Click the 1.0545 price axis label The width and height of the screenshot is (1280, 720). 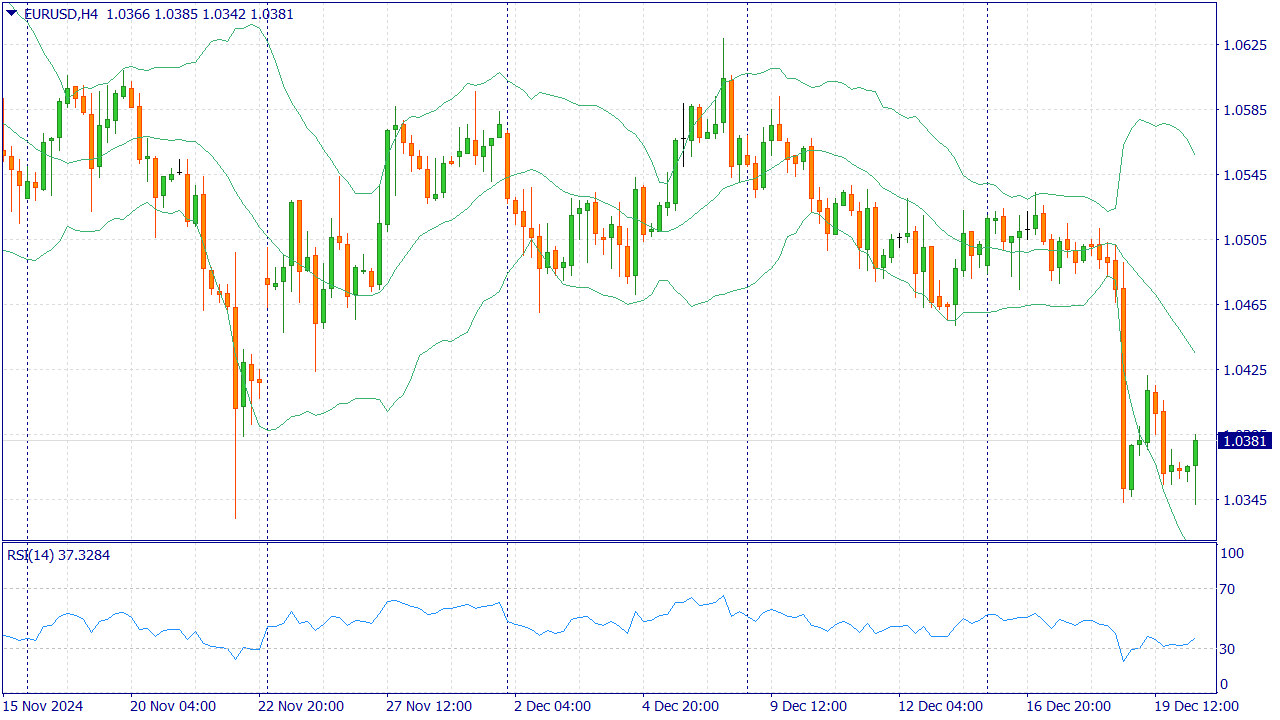point(1245,175)
